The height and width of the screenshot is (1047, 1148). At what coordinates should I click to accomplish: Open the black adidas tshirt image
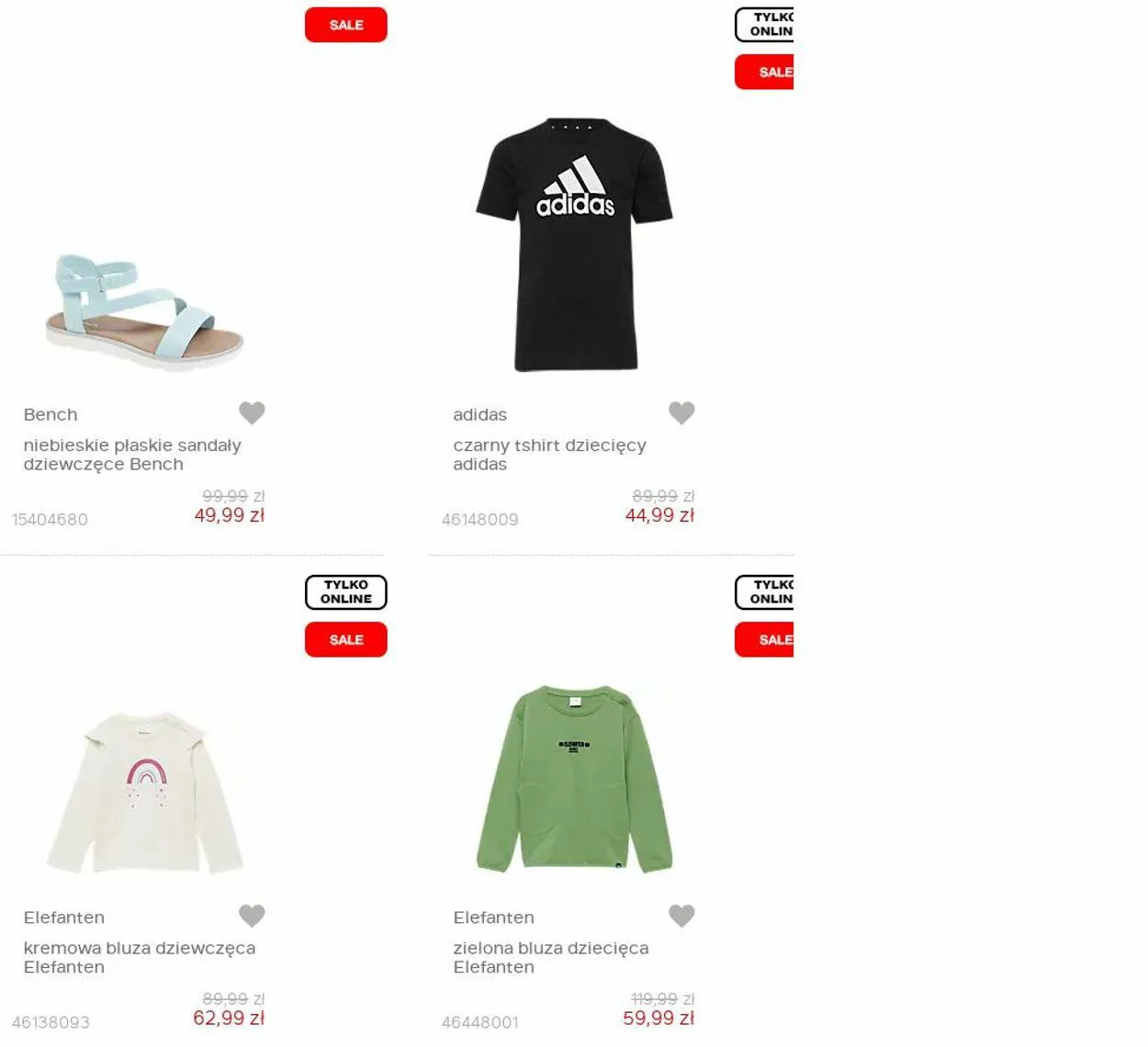575,244
